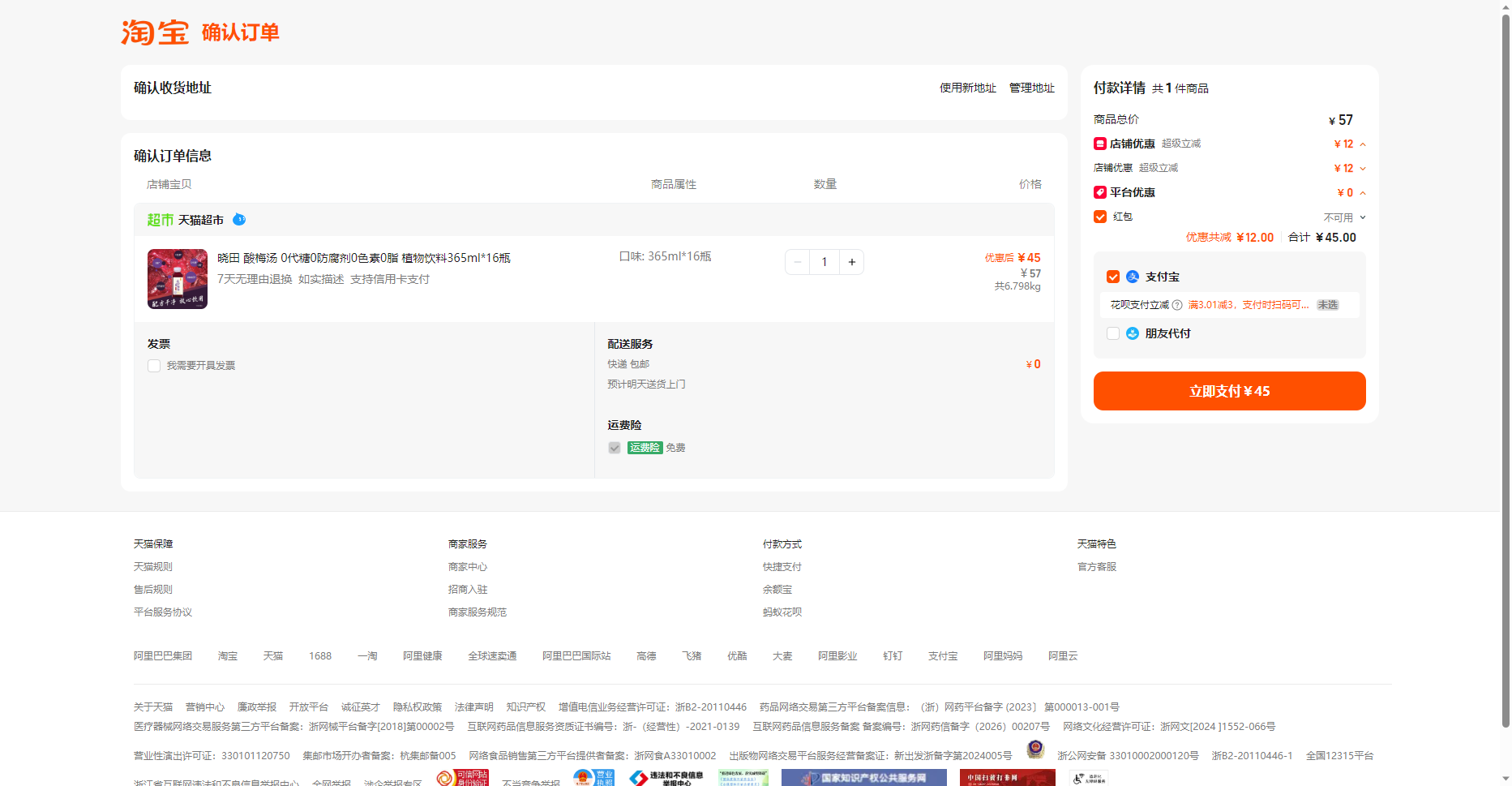Decrease quantity with the minus button
Image resolution: width=1512 pixels, height=786 pixels.
[798, 262]
